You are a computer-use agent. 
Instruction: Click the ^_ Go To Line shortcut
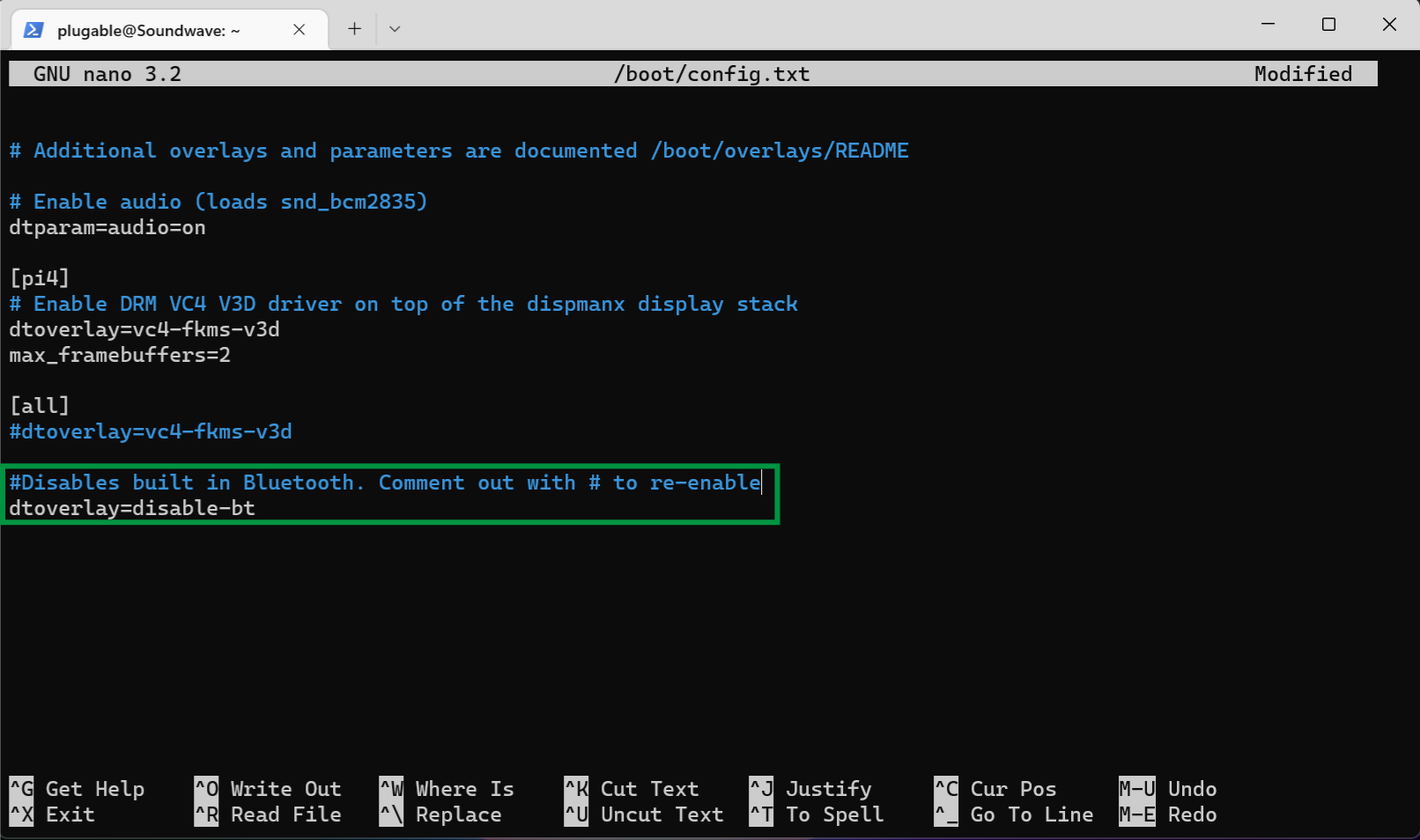[1014, 814]
